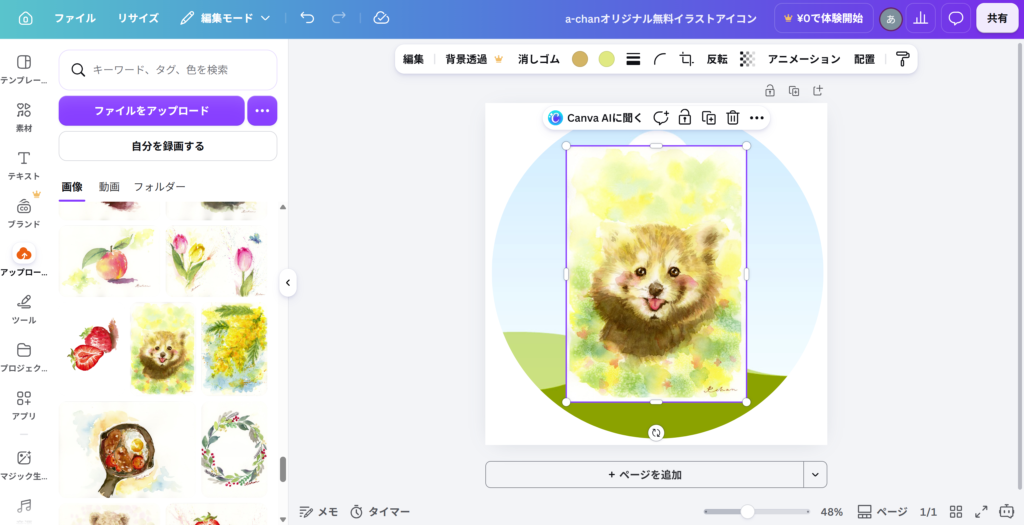
Task: Expand the 編集モード dropdown
Action: coord(225,18)
